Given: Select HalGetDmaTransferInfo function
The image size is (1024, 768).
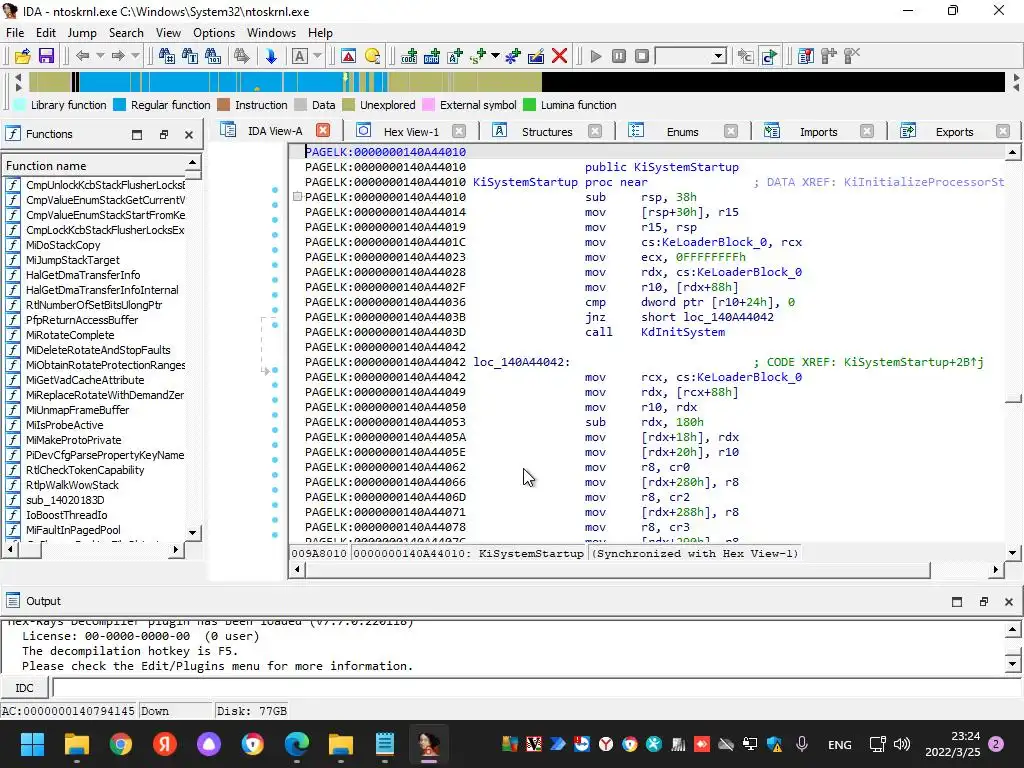Looking at the screenshot, I should [83, 275].
